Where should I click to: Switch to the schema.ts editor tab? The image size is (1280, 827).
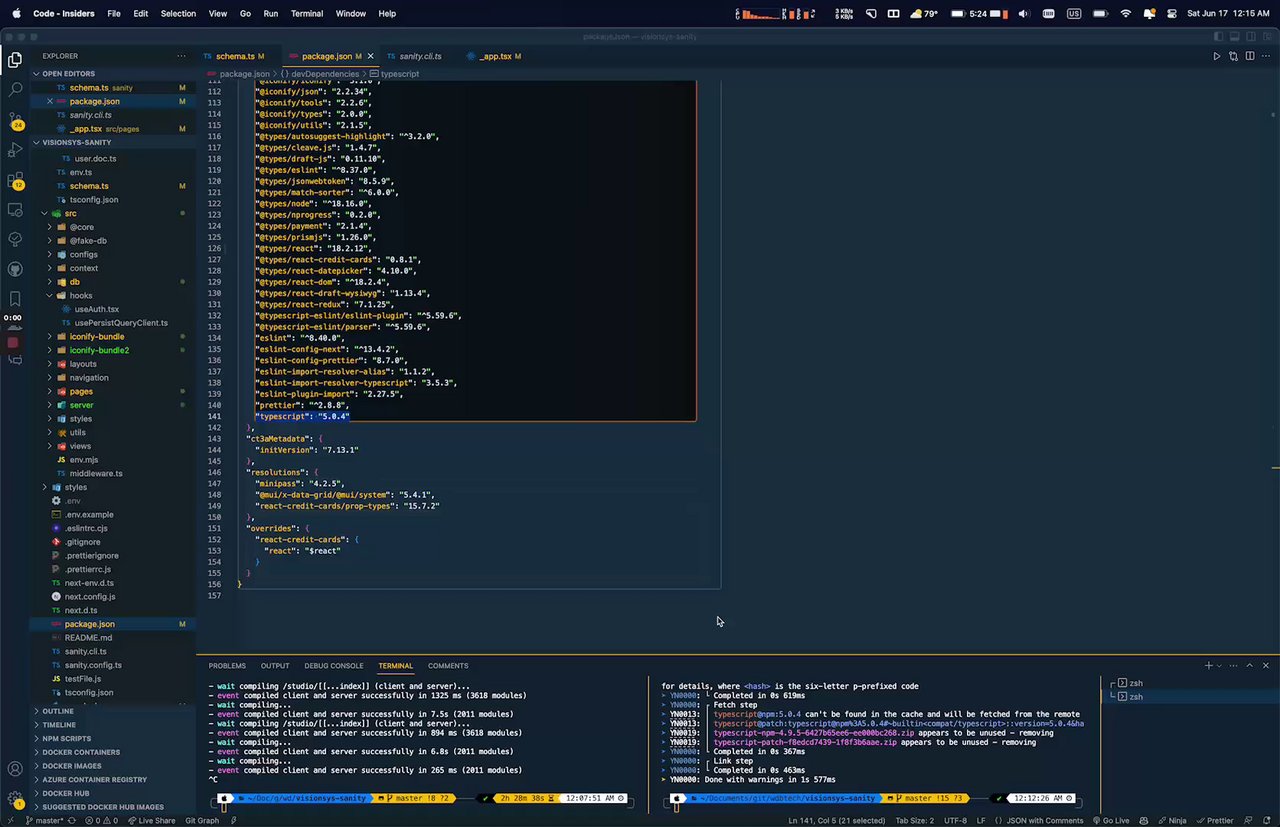[x=235, y=56]
